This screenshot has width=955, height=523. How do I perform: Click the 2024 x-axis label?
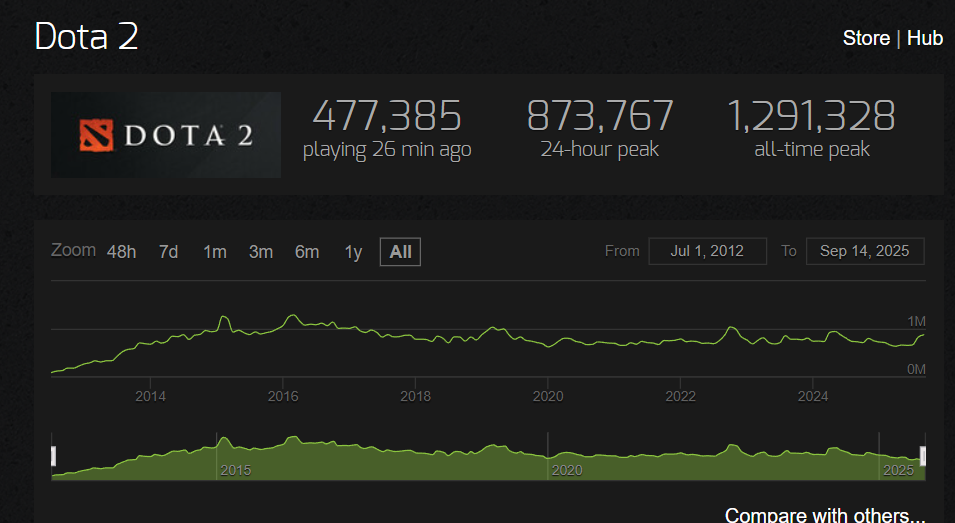813,396
